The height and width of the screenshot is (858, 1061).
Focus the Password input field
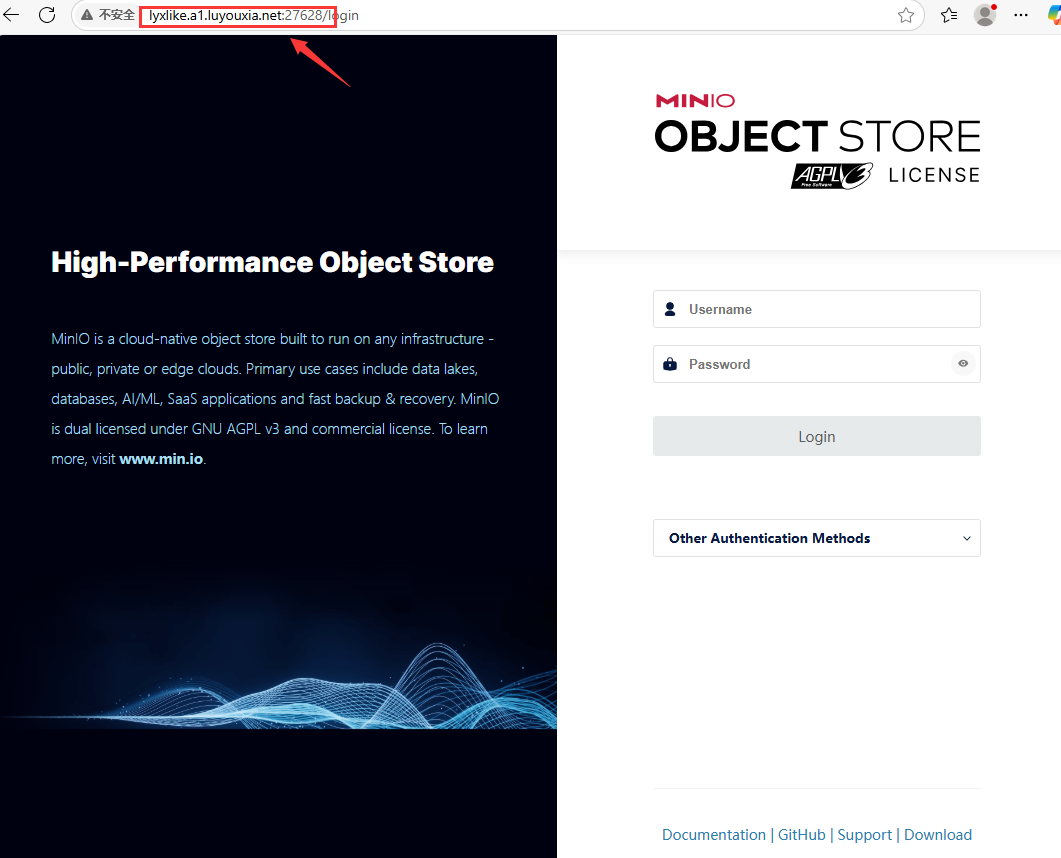[x=817, y=364]
